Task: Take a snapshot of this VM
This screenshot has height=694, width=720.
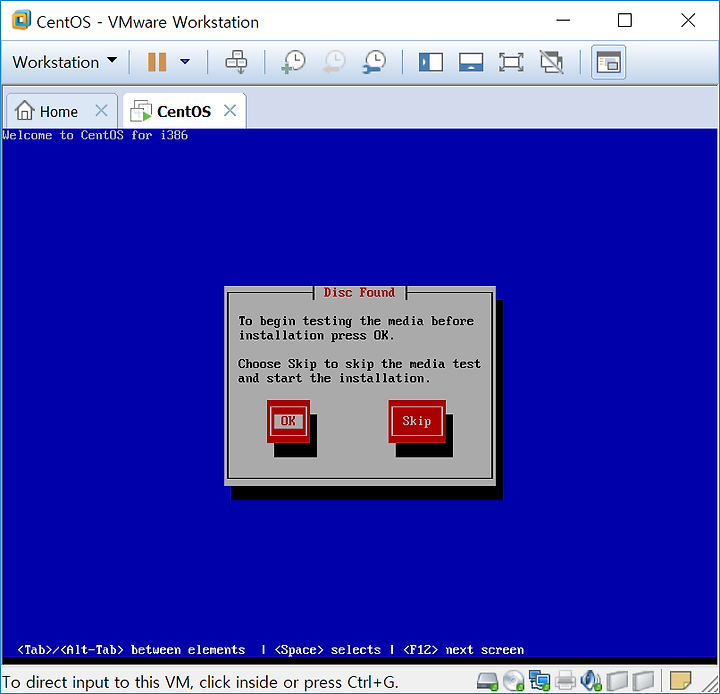Action: (293, 62)
